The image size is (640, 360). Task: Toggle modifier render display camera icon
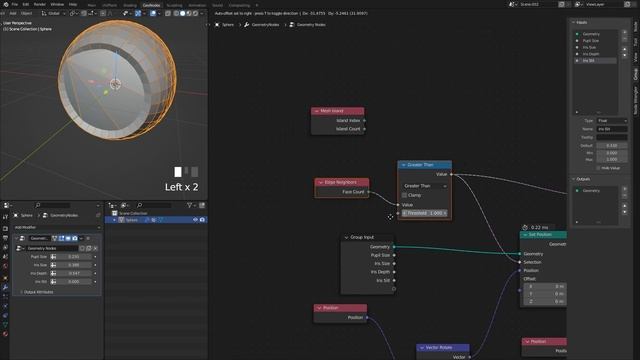pos(75,238)
